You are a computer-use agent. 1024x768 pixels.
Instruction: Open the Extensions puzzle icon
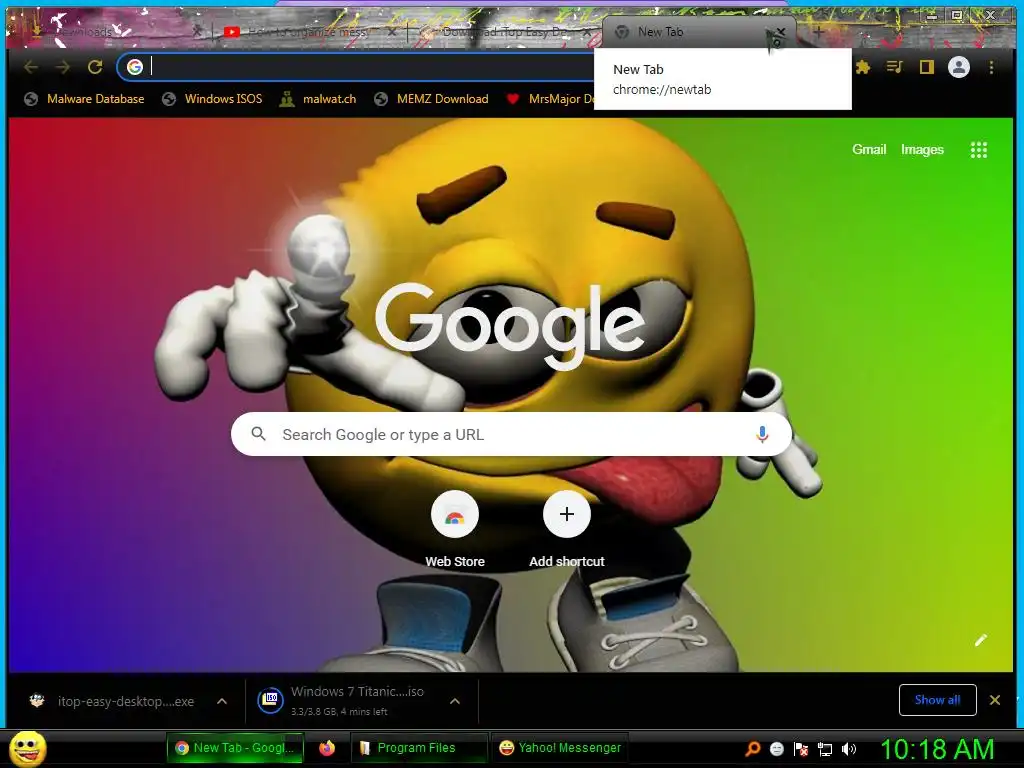click(x=863, y=67)
